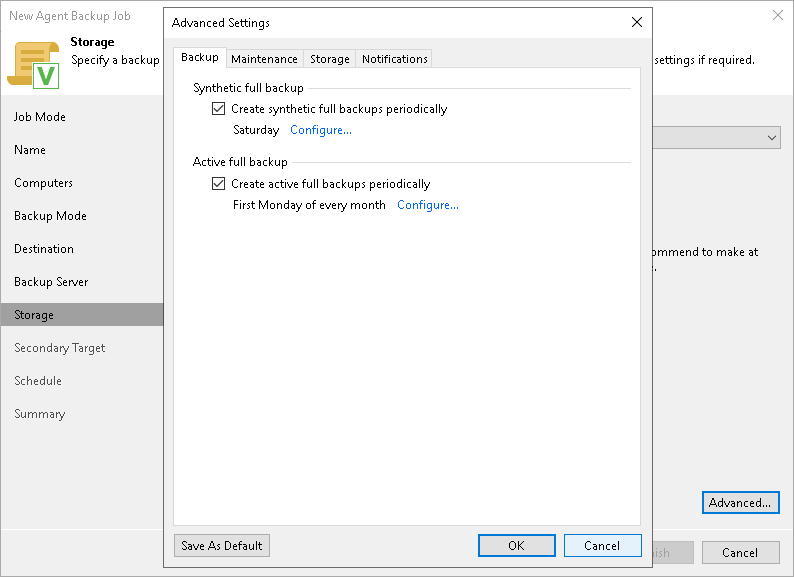The height and width of the screenshot is (577, 794).
Task: Open the Schedule wizard step
Action: tap(38, 381)
